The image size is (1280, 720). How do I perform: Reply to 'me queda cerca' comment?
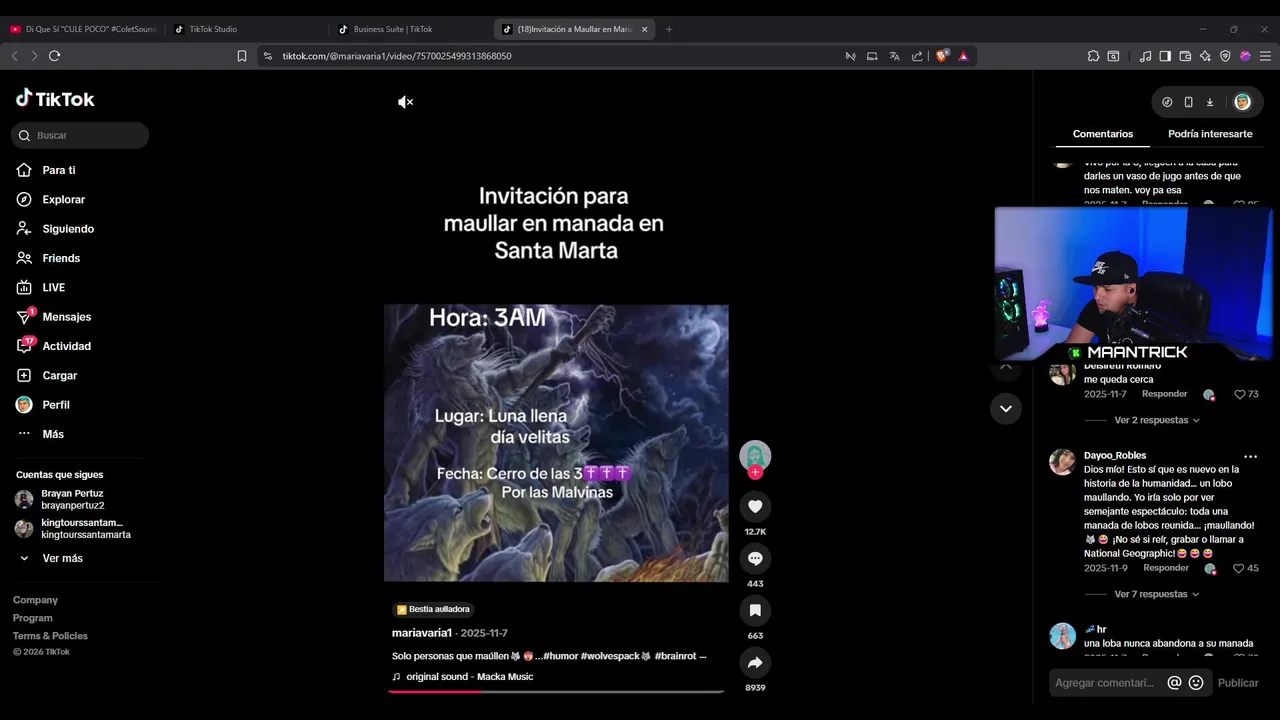[1165, 394]
